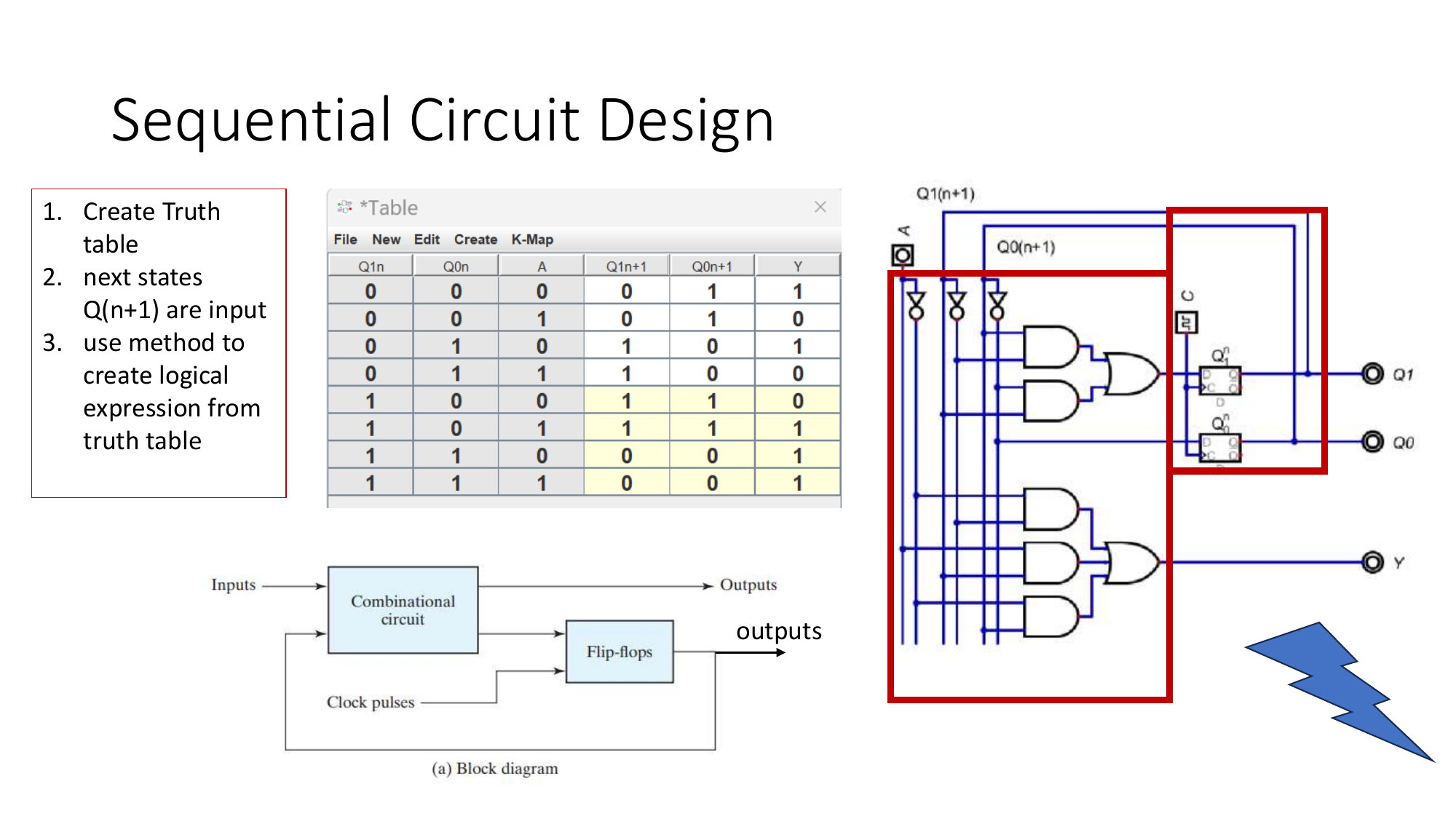Select the middle NOT gate inverter
The image size is (1456, 819).
[x=957, y=306]
